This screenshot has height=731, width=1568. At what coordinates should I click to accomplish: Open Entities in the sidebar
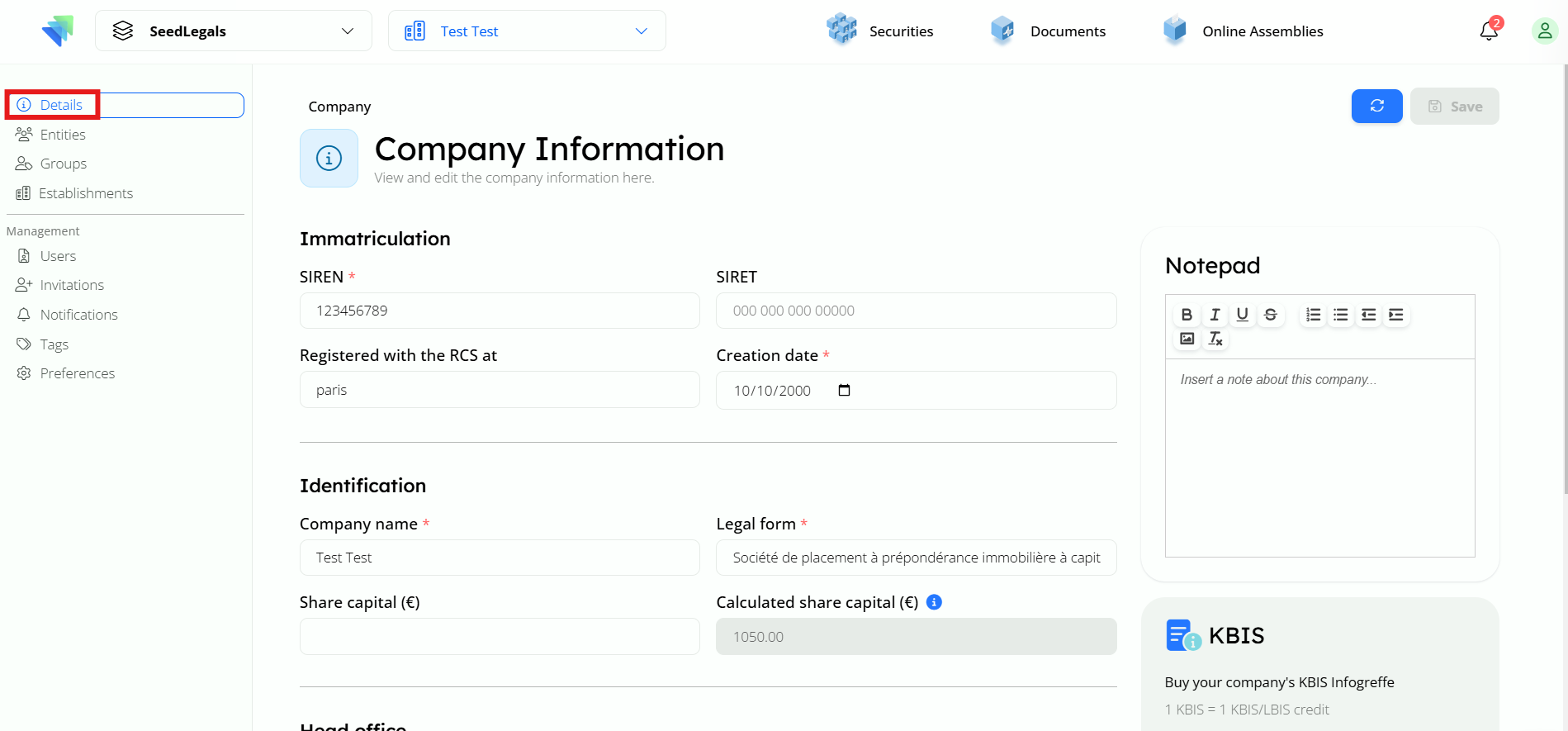tap(63, 135)
